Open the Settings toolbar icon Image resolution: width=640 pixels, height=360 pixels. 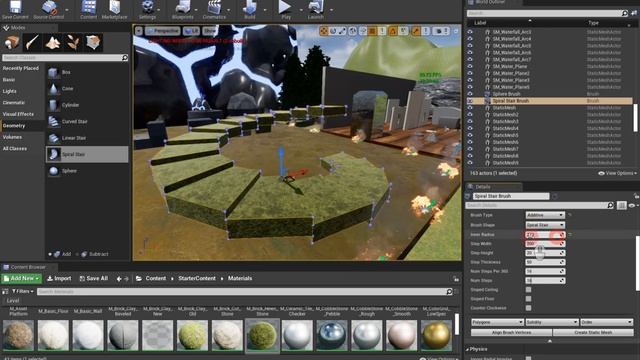click(147, 9)
